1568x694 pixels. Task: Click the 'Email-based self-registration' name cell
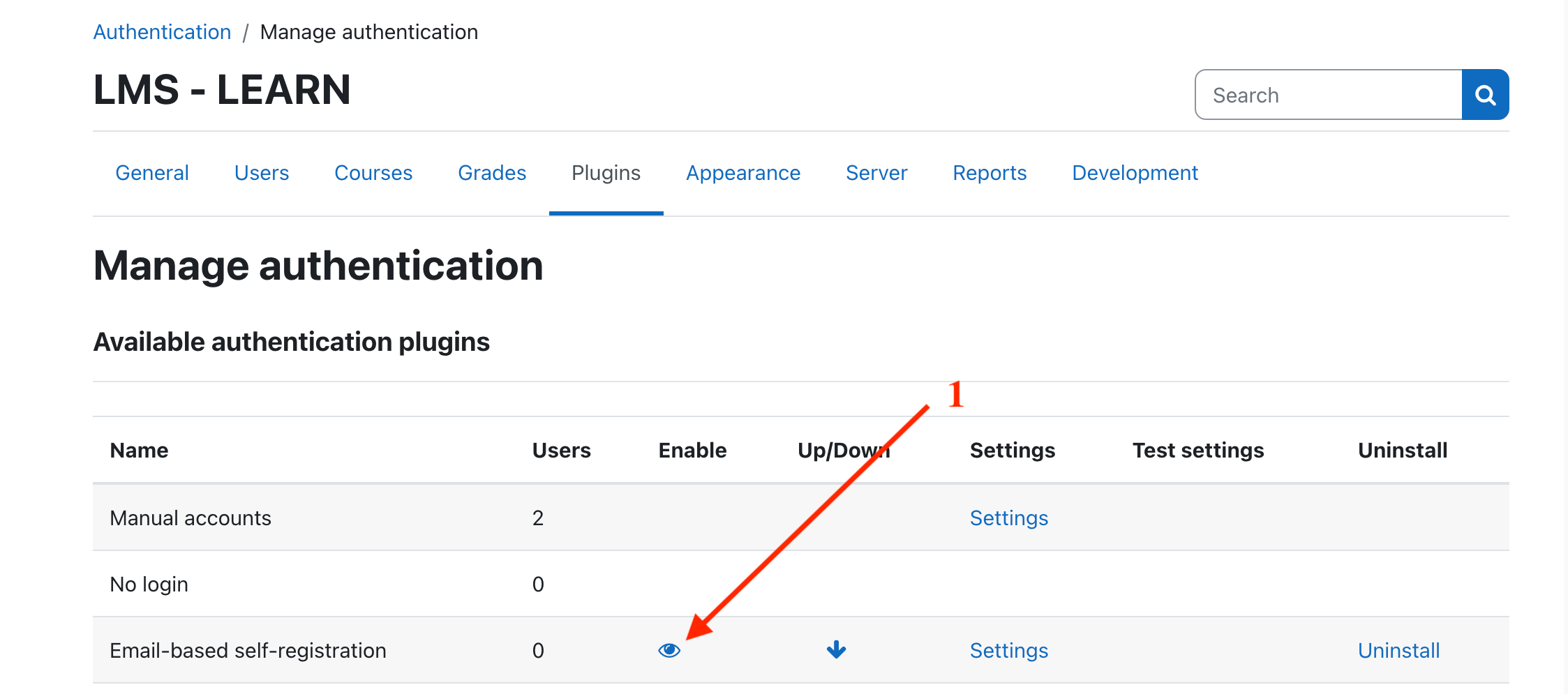[x=248, y=651]
